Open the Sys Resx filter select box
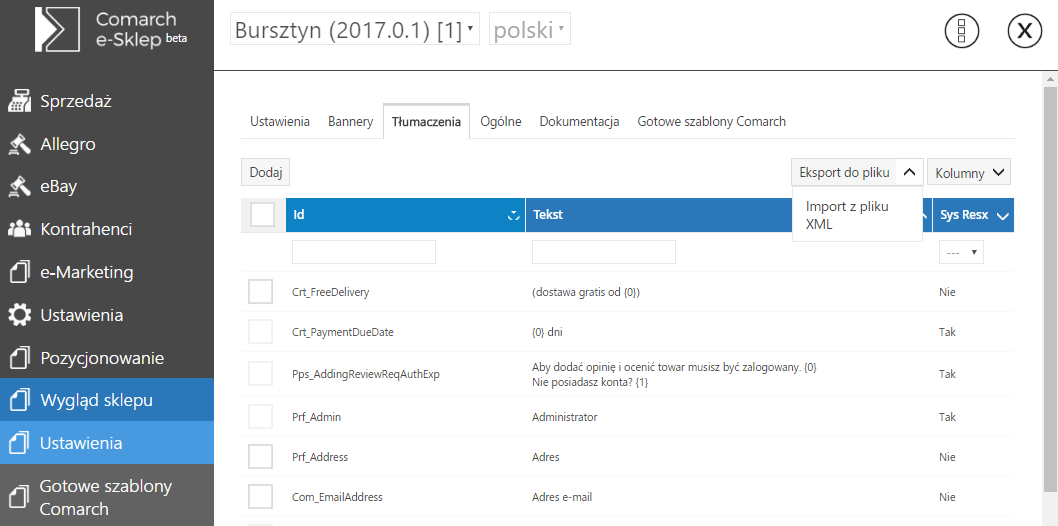 click(x=962, y=252)
